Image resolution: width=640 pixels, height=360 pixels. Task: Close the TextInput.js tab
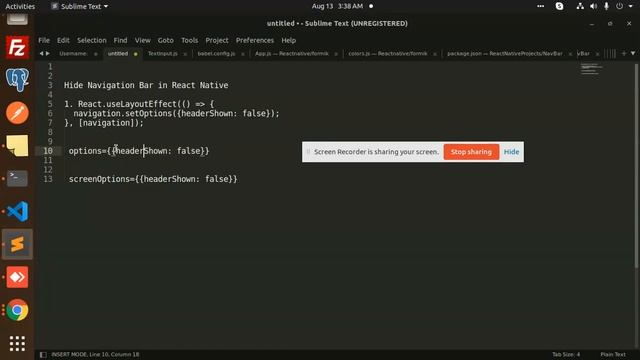pos(185,54)
